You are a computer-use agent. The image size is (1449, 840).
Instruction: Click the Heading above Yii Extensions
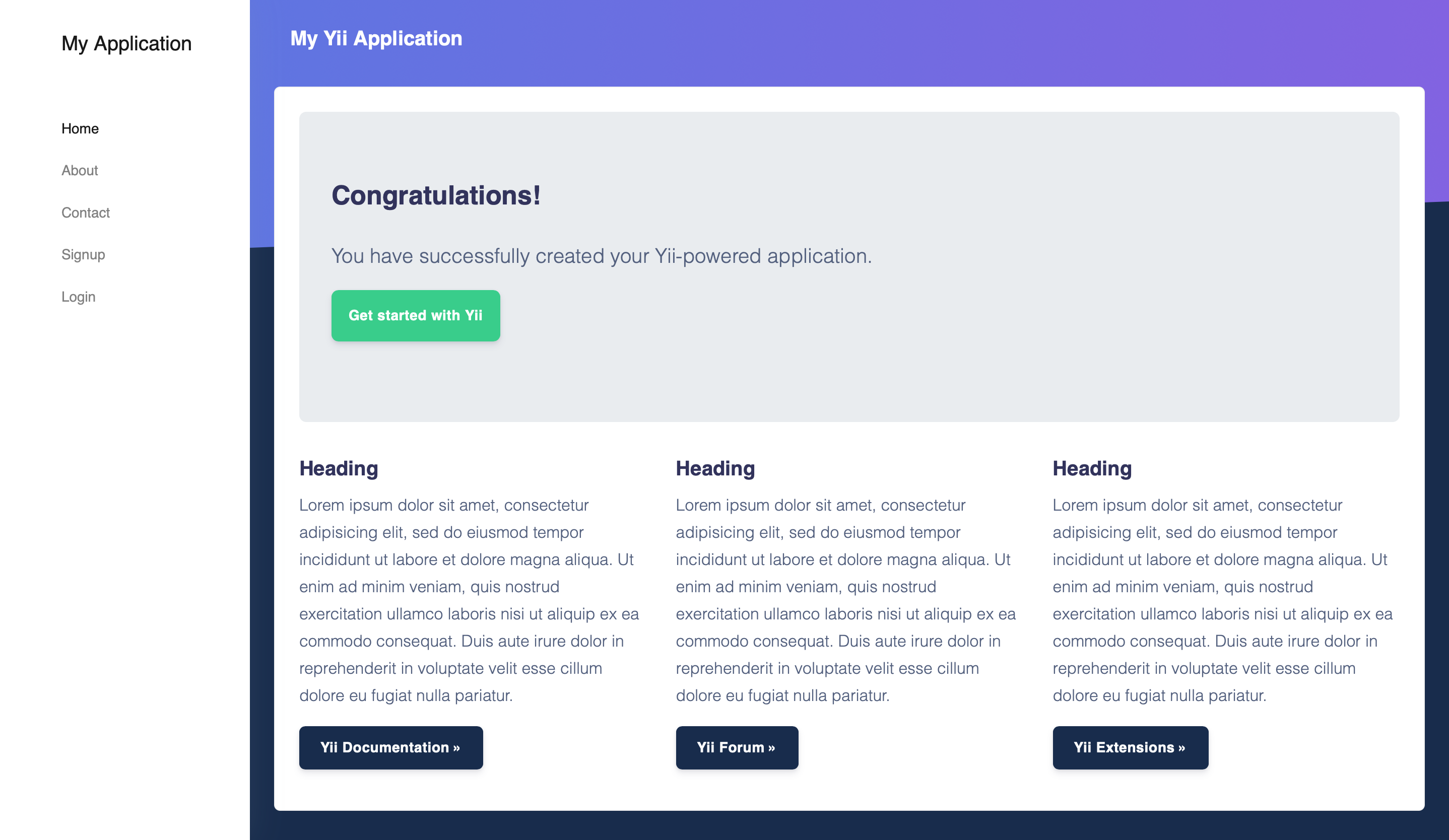pyautogui.click(x=1092, y=469)
